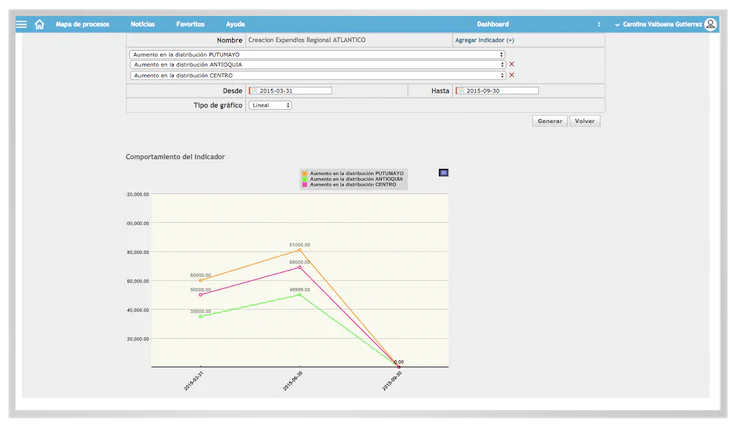
Task: Click the Comportamiento del Indicador heading
Action: coord(175,157)
